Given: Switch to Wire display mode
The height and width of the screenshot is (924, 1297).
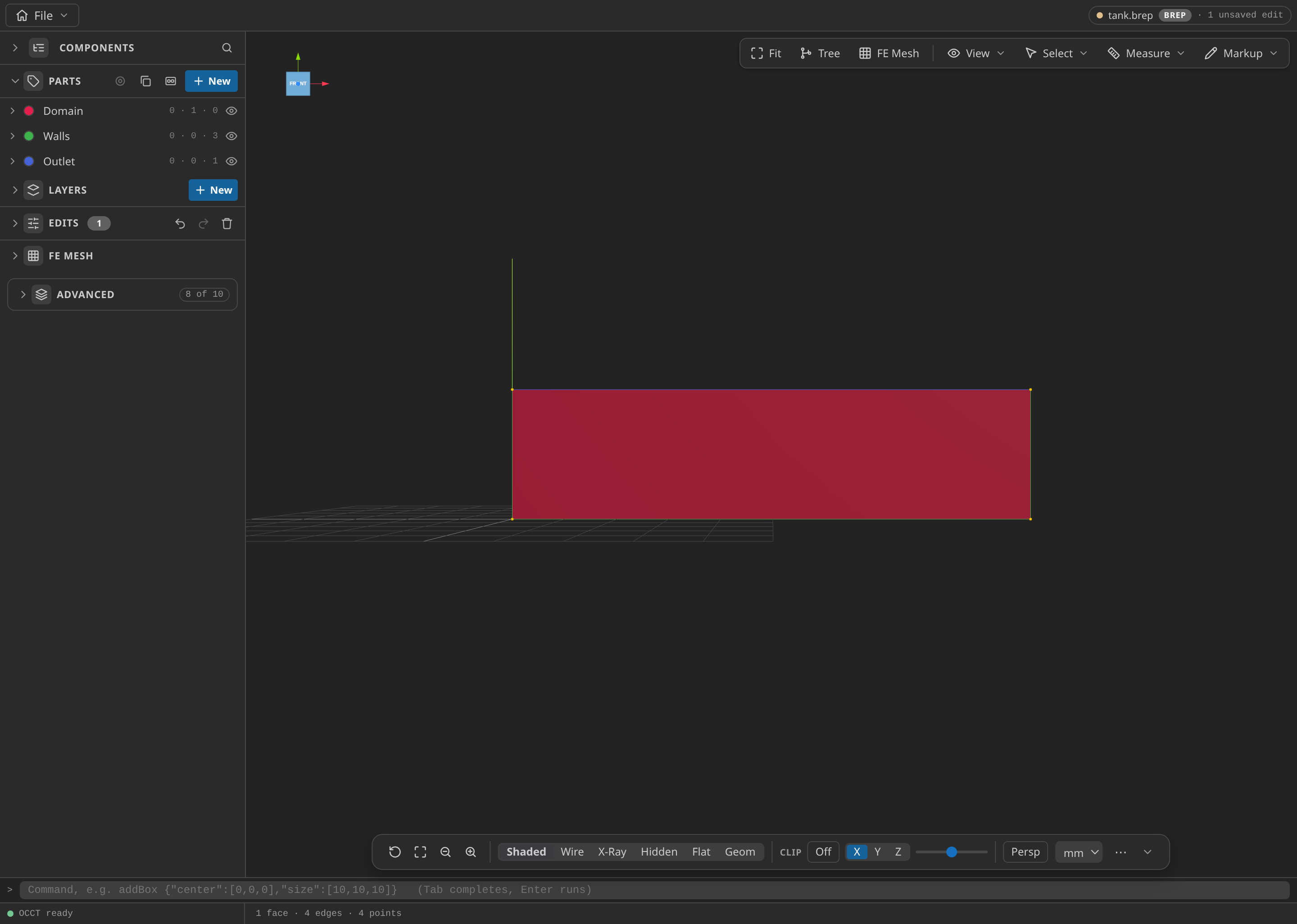Looking at the screenshot, I should click(571, 852).
